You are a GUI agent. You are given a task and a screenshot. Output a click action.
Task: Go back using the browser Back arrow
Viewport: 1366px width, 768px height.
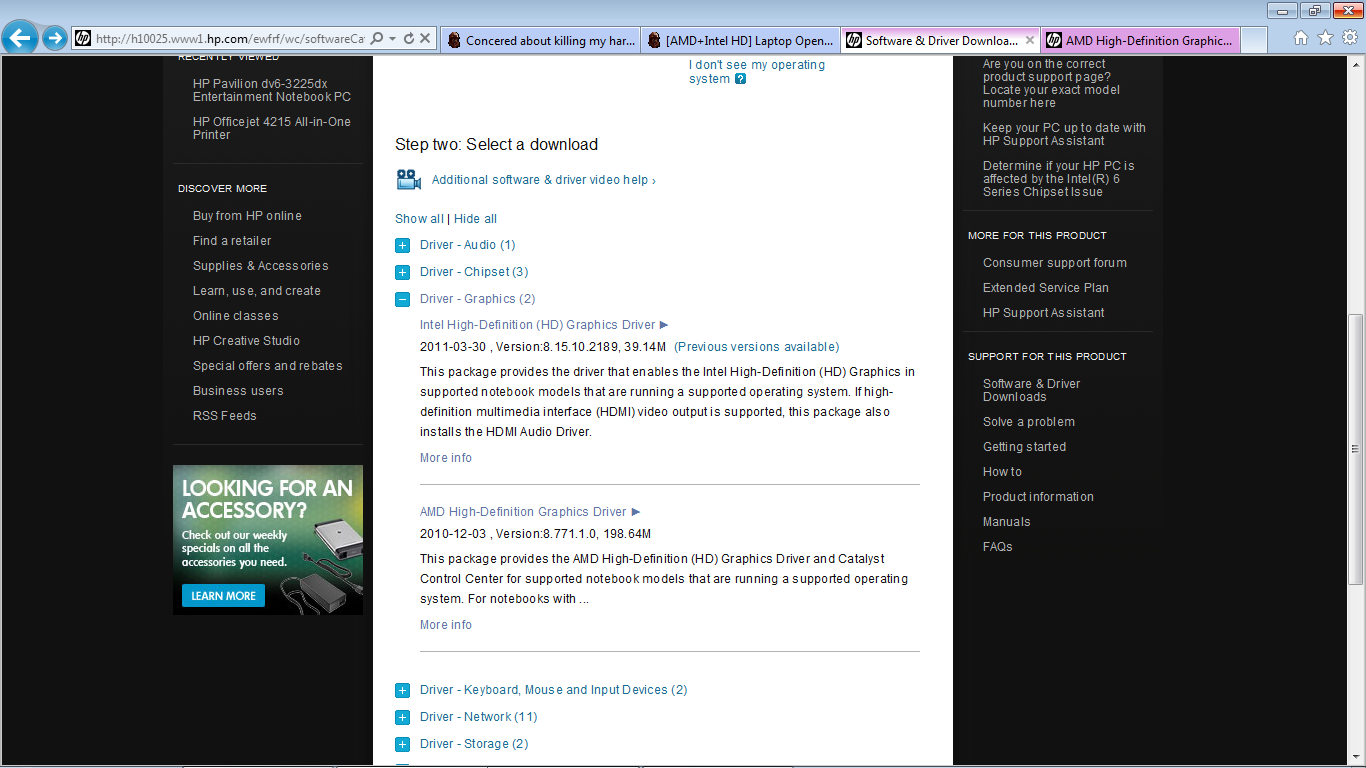click(20, 39)
